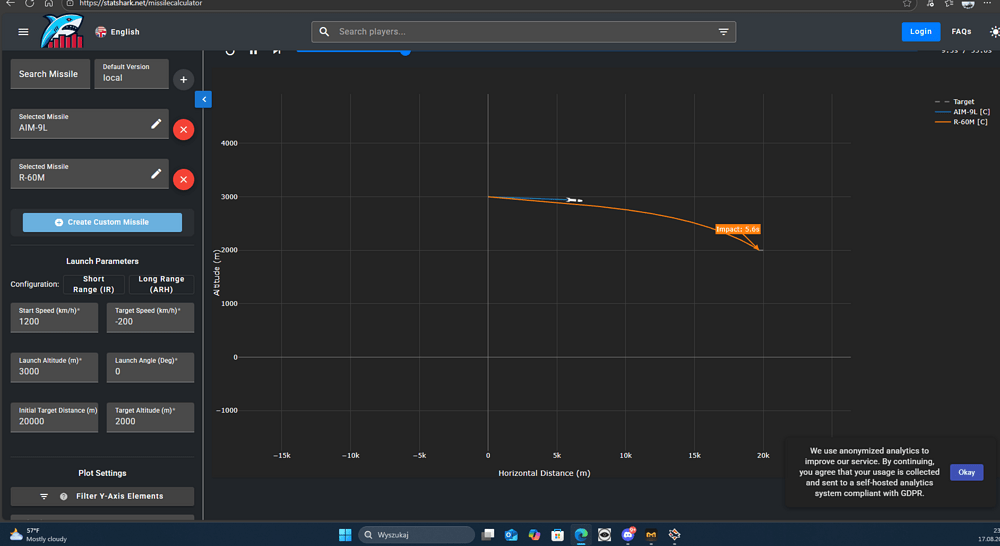Click Create Custom Missile
Screen dimensions: 1000x546
pyautogui.click(x=102, y=222)
